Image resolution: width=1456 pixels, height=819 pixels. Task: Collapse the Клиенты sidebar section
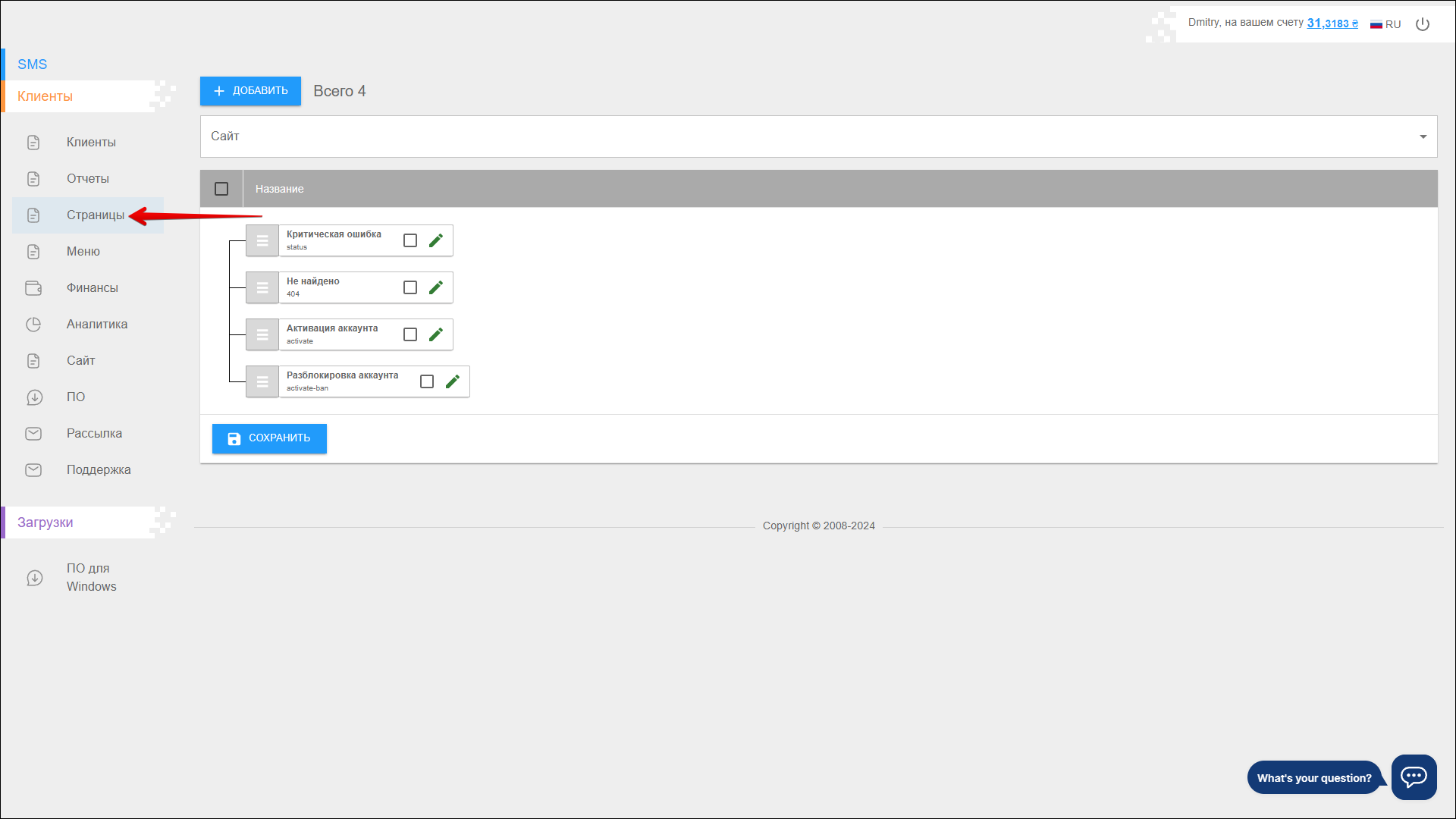pyautogui.click(x=45, y=96)
